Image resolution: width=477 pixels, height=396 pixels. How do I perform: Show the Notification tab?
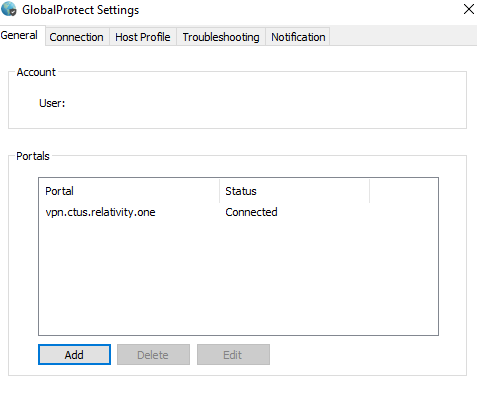click(x=298, y=37)
